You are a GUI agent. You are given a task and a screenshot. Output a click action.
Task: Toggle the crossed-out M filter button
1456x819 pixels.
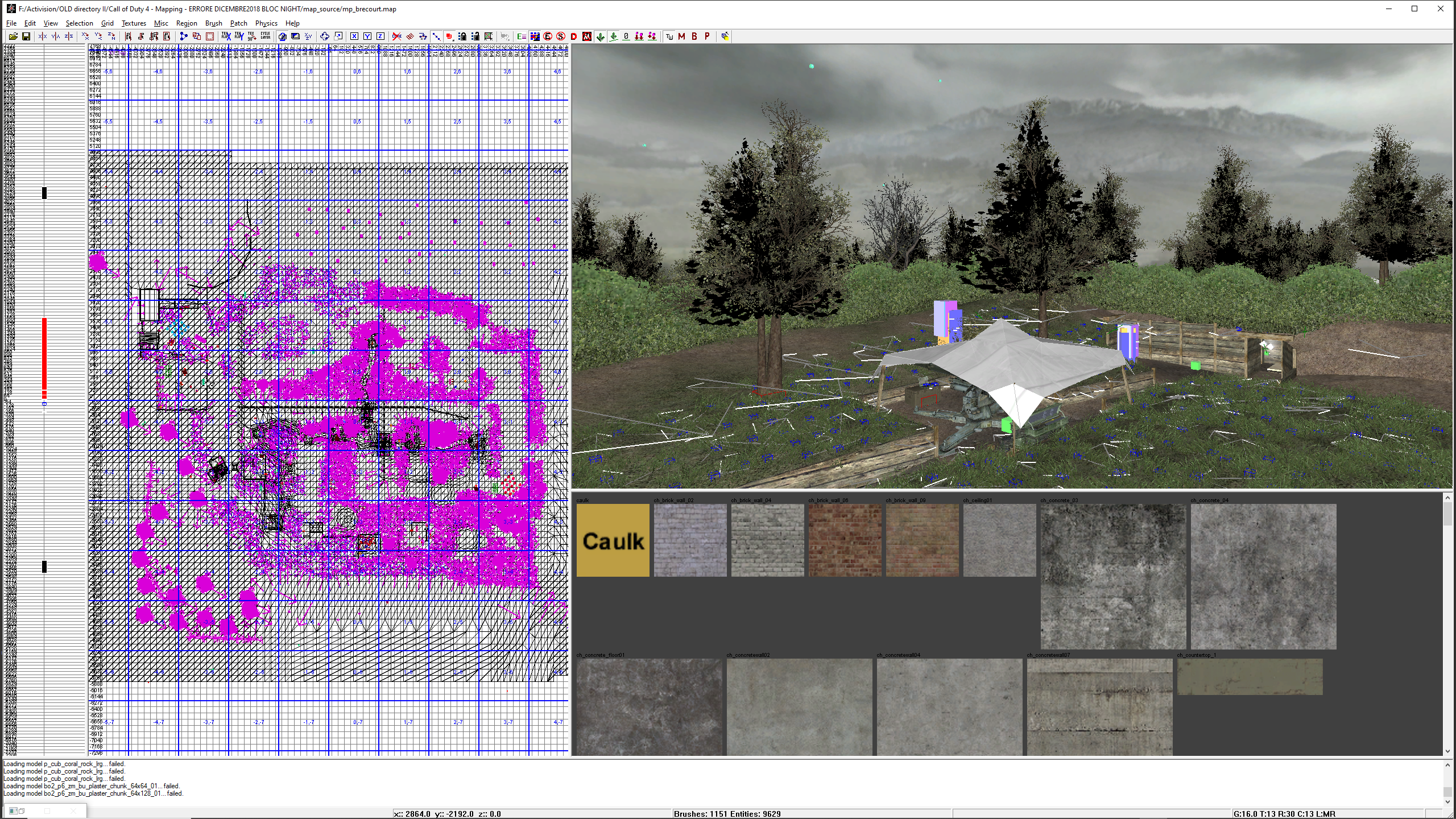(587, 36)
